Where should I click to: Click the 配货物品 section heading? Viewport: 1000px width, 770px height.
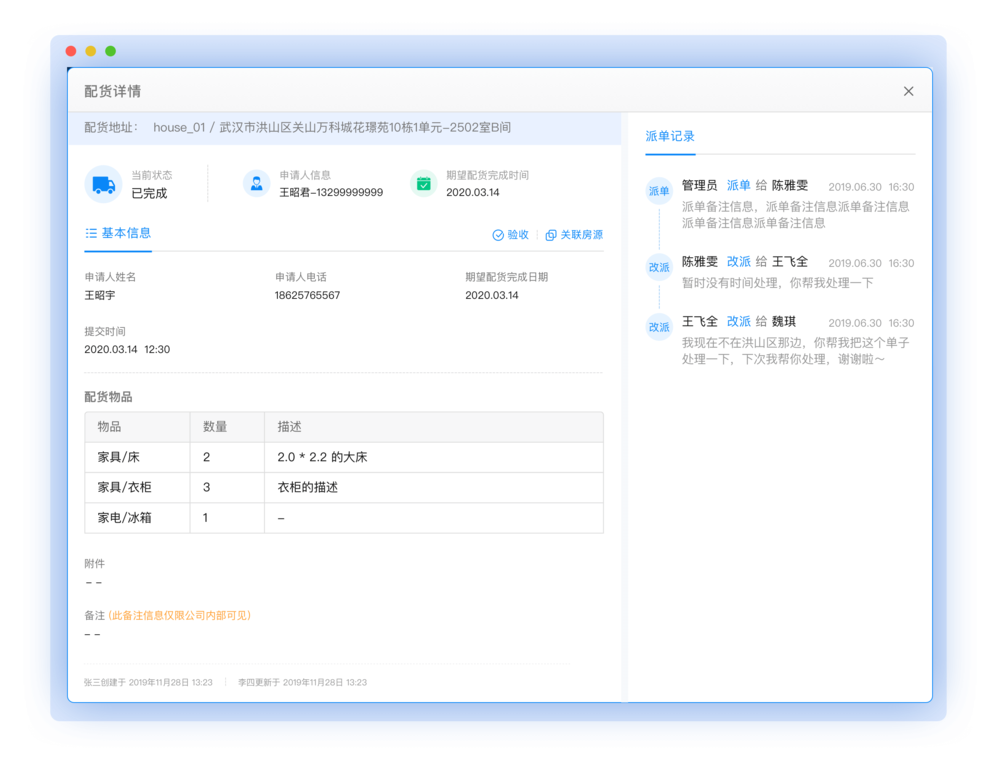108,397
